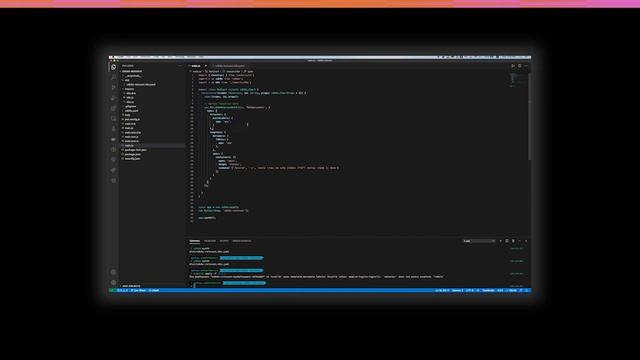640x360 pixels.
Task: Open the Accounts icon in activity bar
Action: tap(113, 272)
